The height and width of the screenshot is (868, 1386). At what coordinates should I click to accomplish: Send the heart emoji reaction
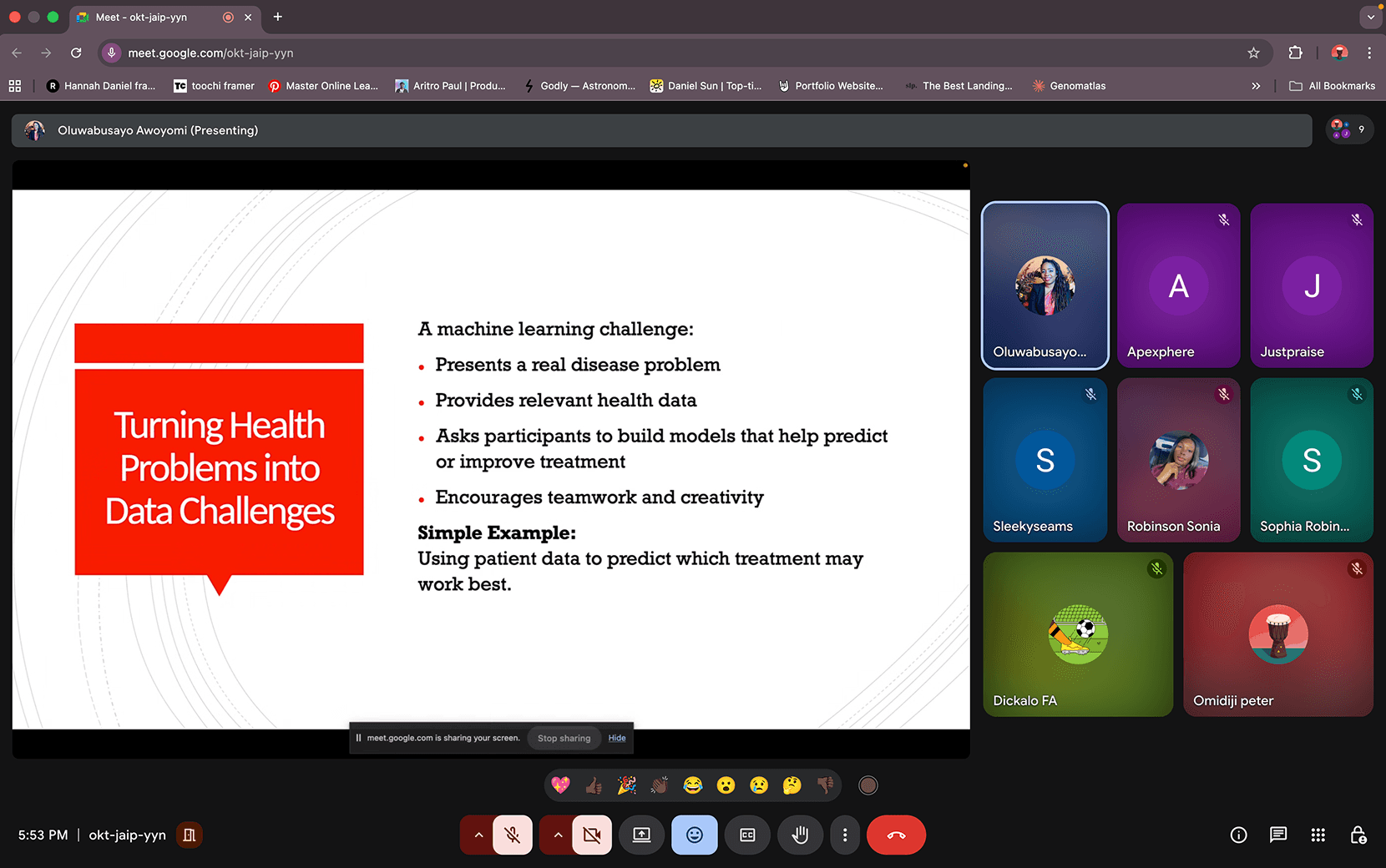tap(560, 785)
